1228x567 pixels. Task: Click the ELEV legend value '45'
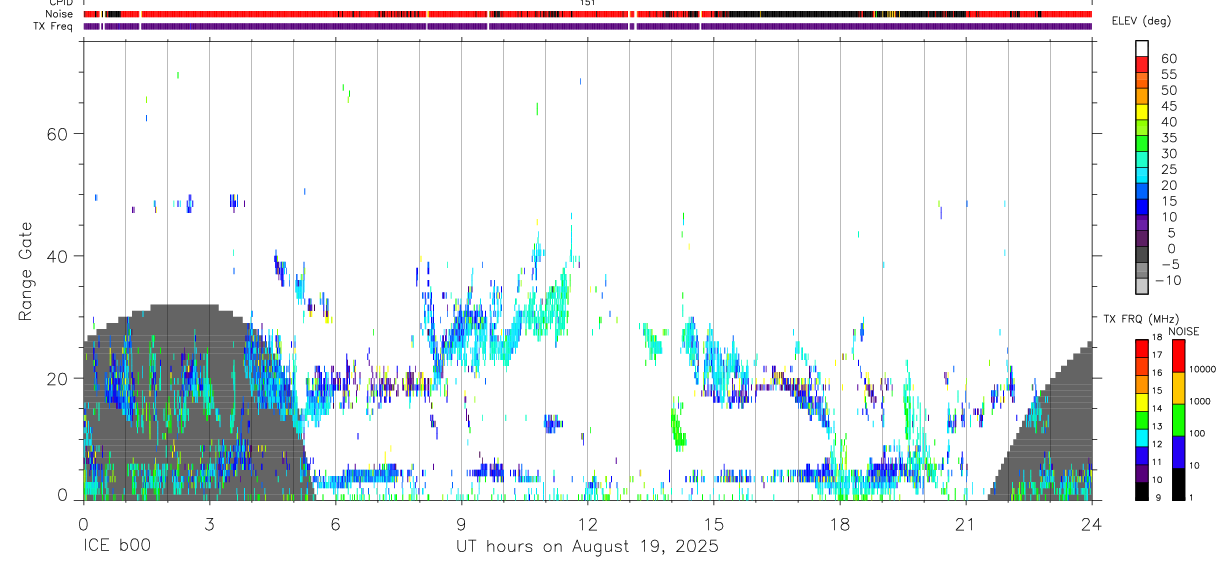(1168, 106)
